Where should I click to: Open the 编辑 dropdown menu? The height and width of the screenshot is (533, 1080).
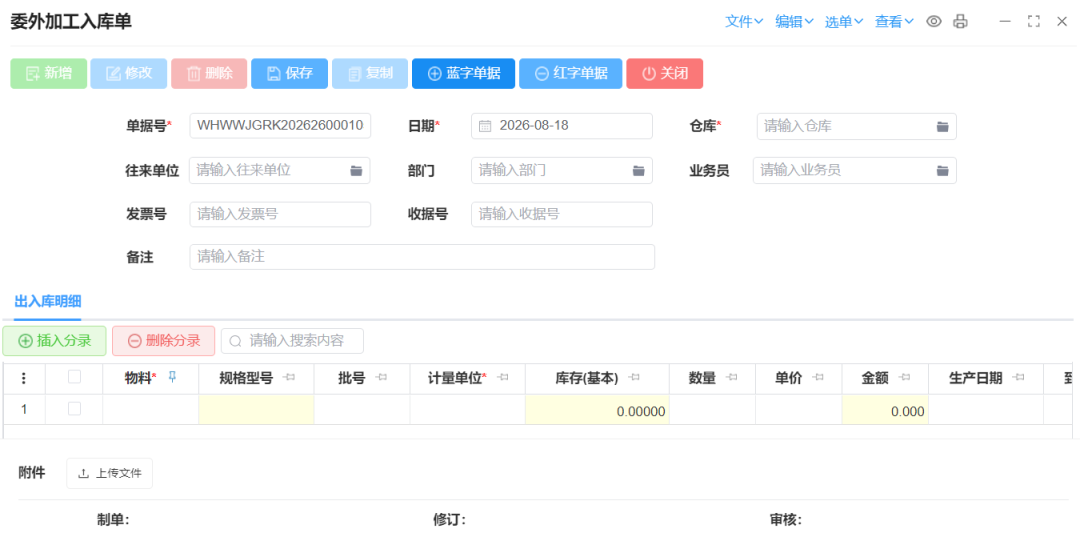[x=794, y=21]
